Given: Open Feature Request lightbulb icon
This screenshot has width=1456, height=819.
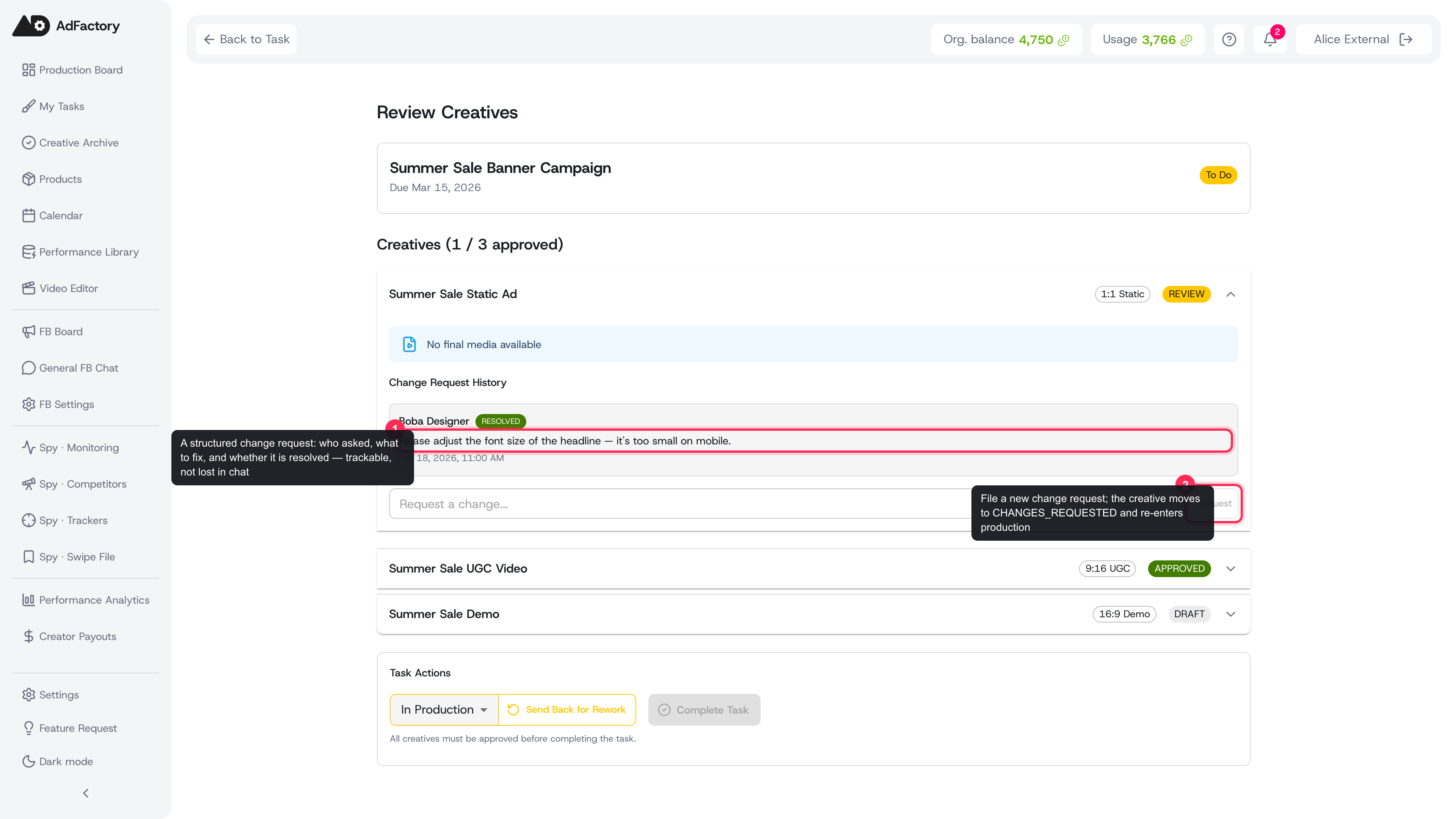Looking at the screenshot, I should 28,728.
